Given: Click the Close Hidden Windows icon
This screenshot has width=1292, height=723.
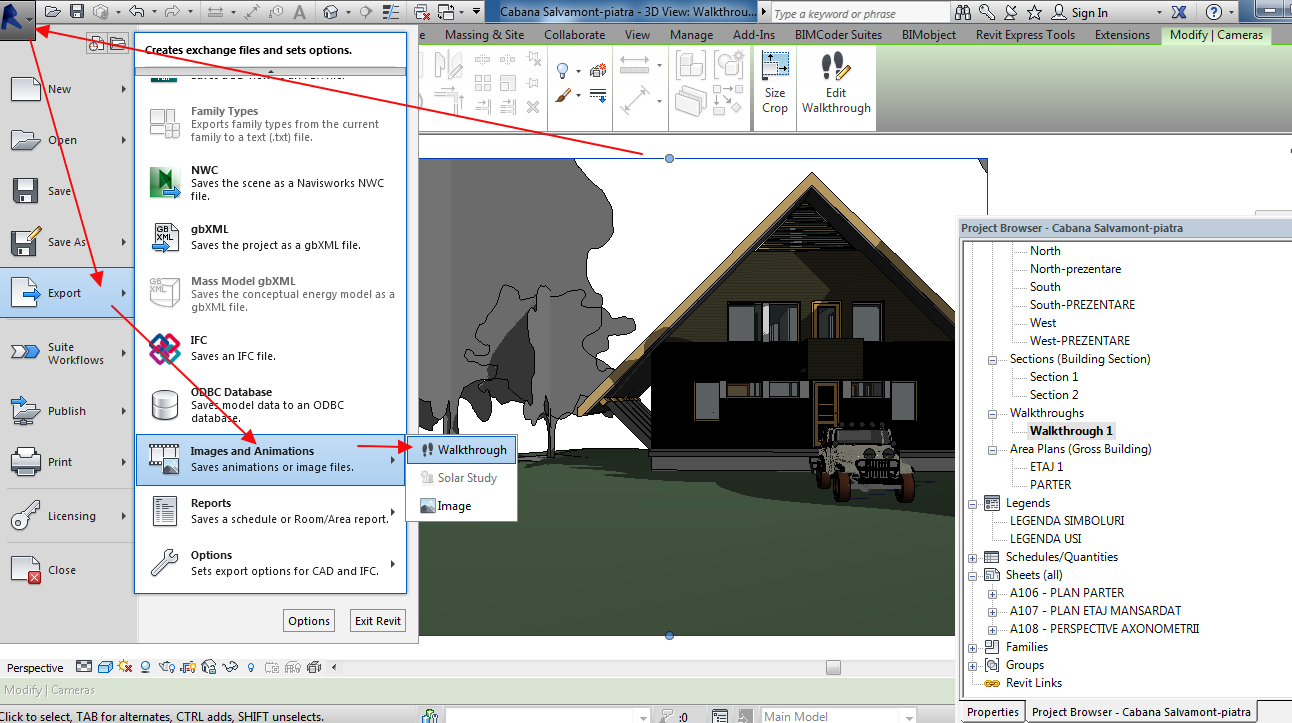Looking at the screenshot, I should click(x=422, y=12).
